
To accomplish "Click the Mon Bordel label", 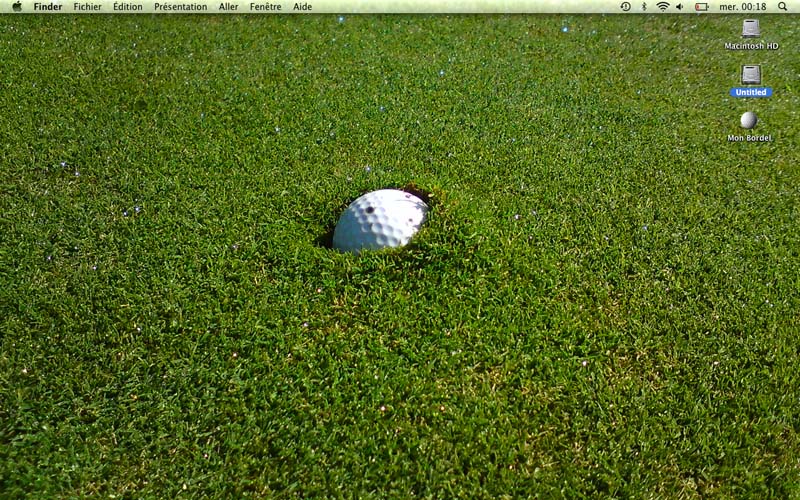I will [x=749, y=138].
